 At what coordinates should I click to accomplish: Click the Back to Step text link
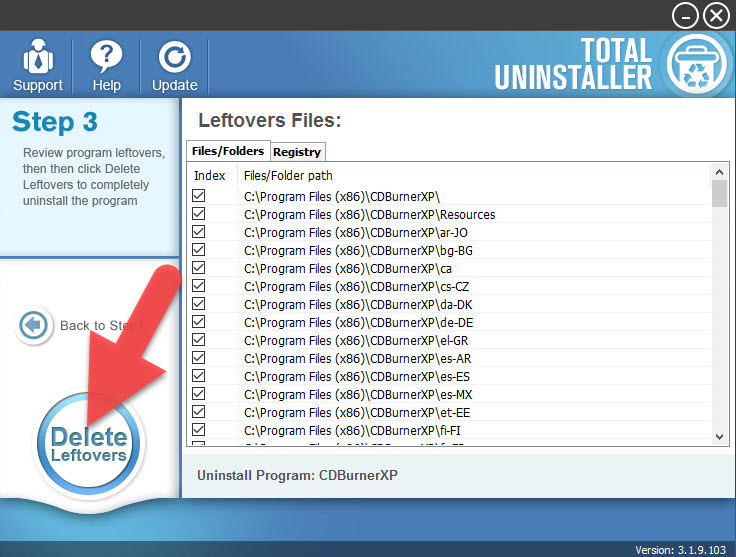[x=101, y=325]
